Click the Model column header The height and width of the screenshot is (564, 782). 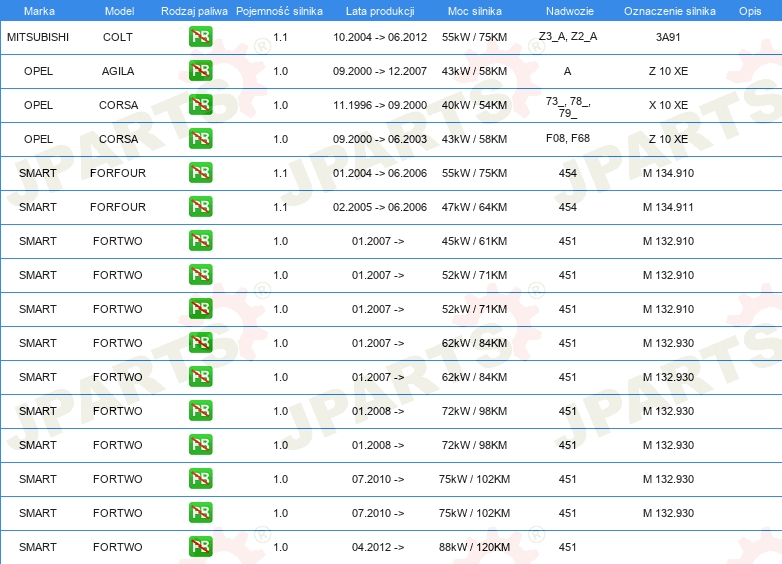[119, 10]
